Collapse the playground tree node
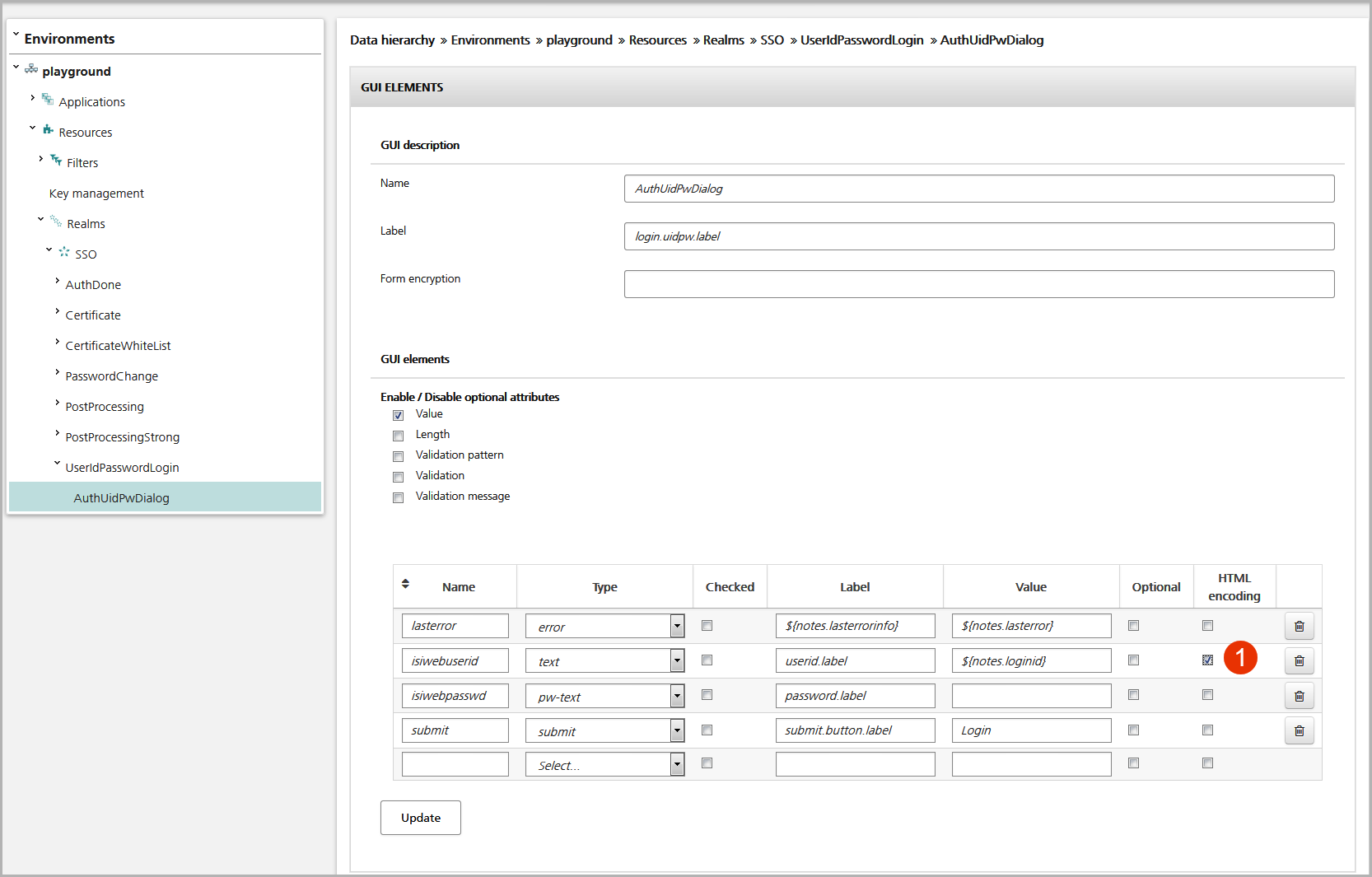The image size is (1372, 877). click(x=16, y=68)
